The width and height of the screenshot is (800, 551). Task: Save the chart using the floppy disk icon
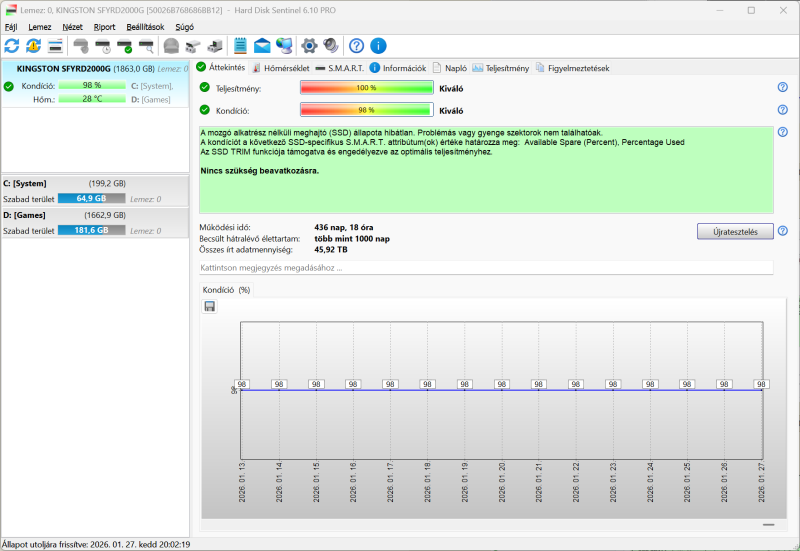pos(210,306)
